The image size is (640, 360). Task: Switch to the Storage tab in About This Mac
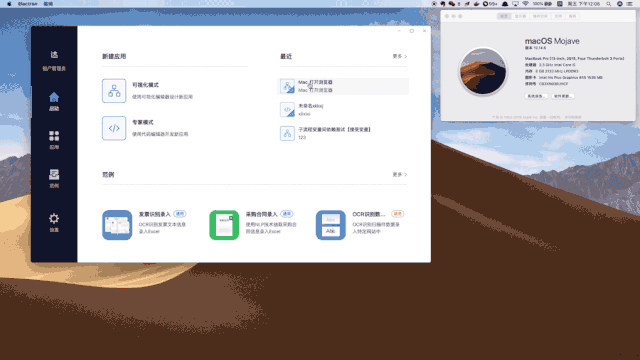pos(540,16)
